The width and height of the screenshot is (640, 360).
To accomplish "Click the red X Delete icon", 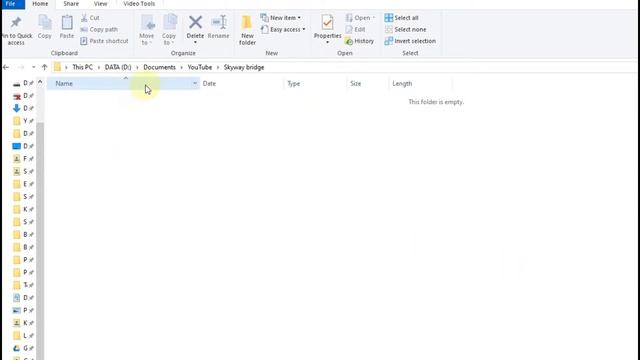I will point(195,22).
